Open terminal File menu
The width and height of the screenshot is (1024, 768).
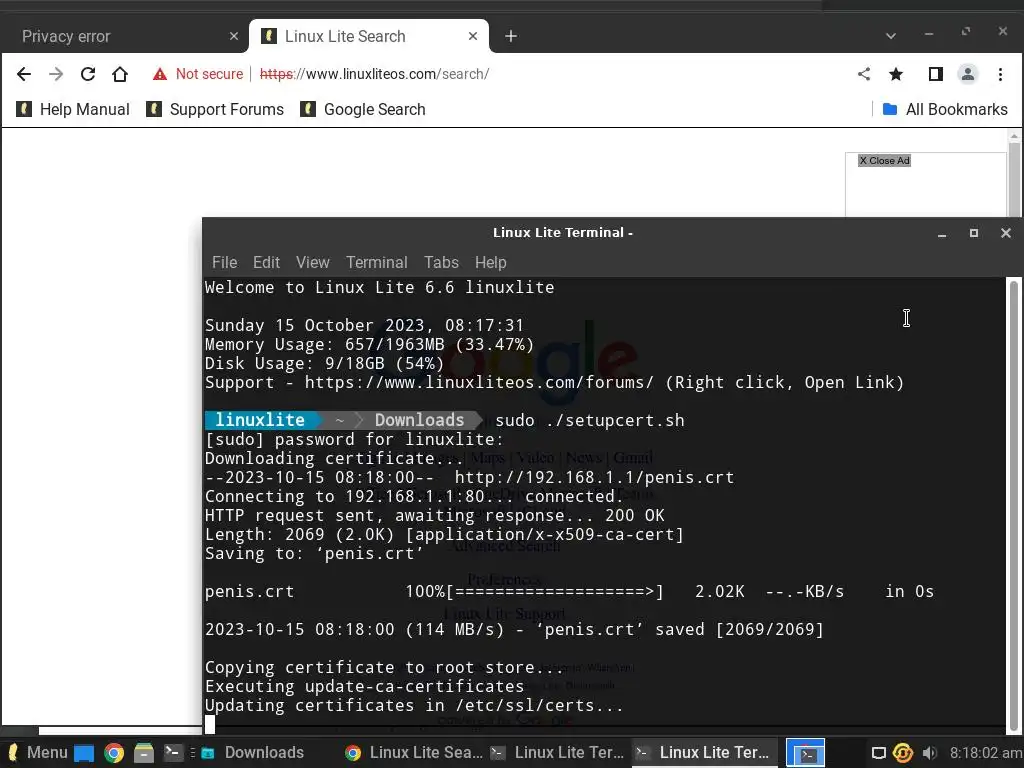(x=225, y=263)
